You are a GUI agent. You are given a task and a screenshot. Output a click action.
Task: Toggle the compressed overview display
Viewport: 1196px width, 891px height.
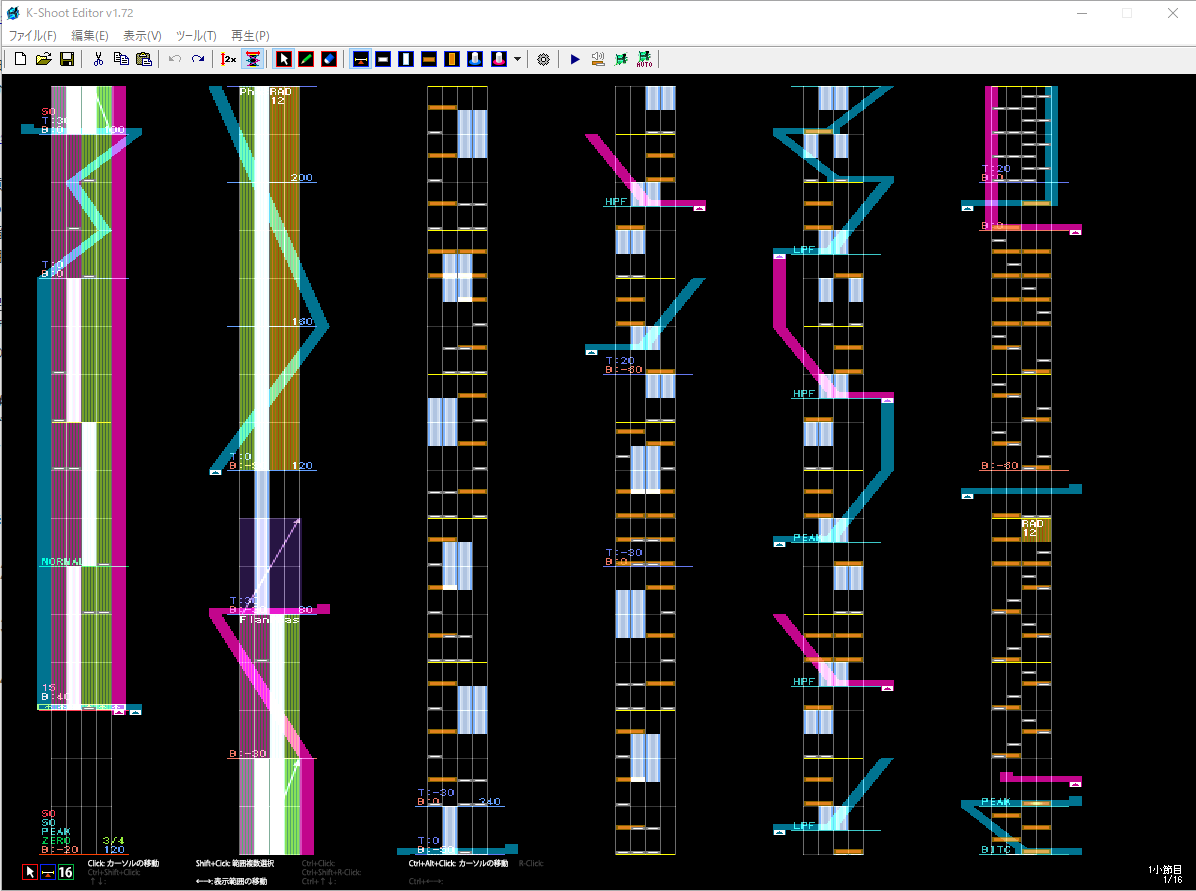tap(252, 59)
